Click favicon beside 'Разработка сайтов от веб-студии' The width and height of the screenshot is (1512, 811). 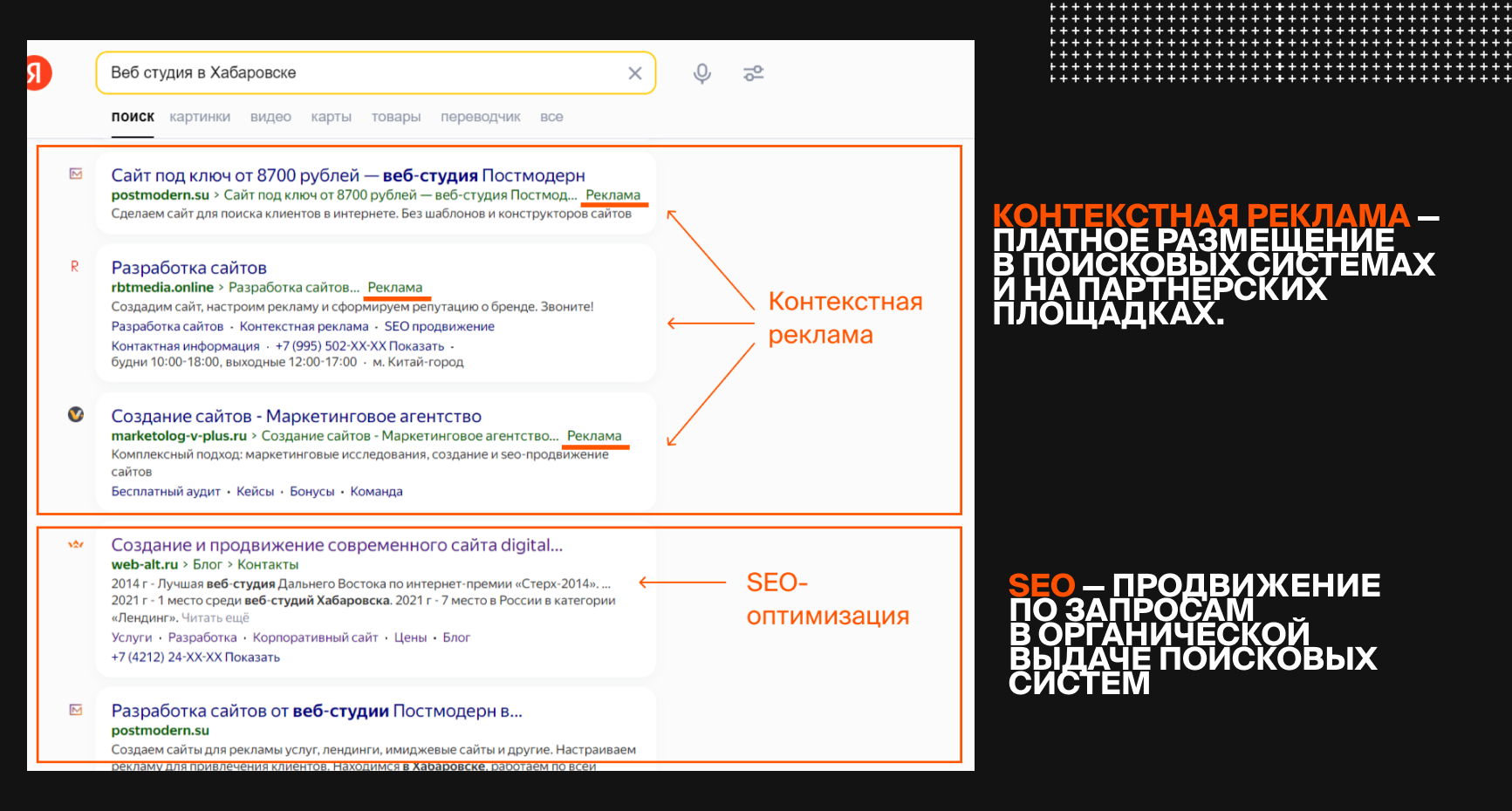click(x=76, y=710)
